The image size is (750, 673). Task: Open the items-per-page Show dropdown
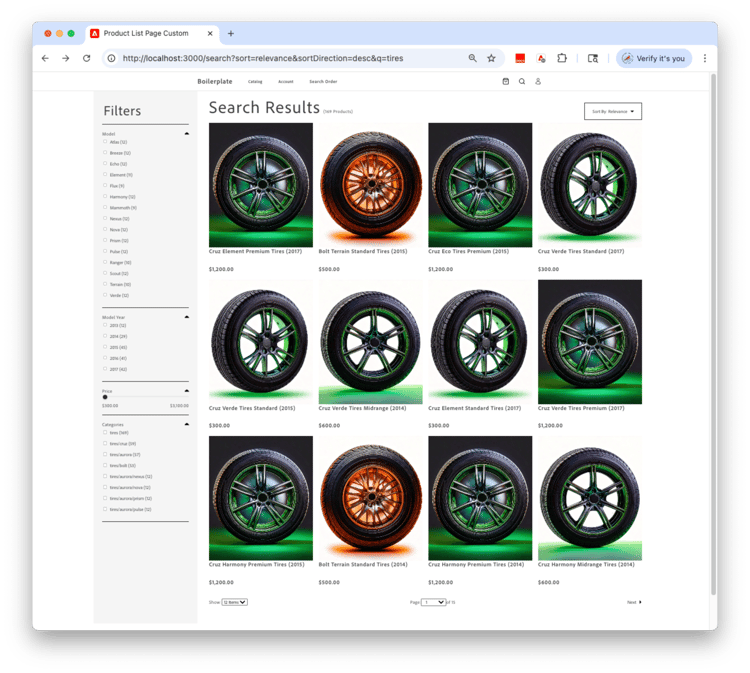pos(235,602)
